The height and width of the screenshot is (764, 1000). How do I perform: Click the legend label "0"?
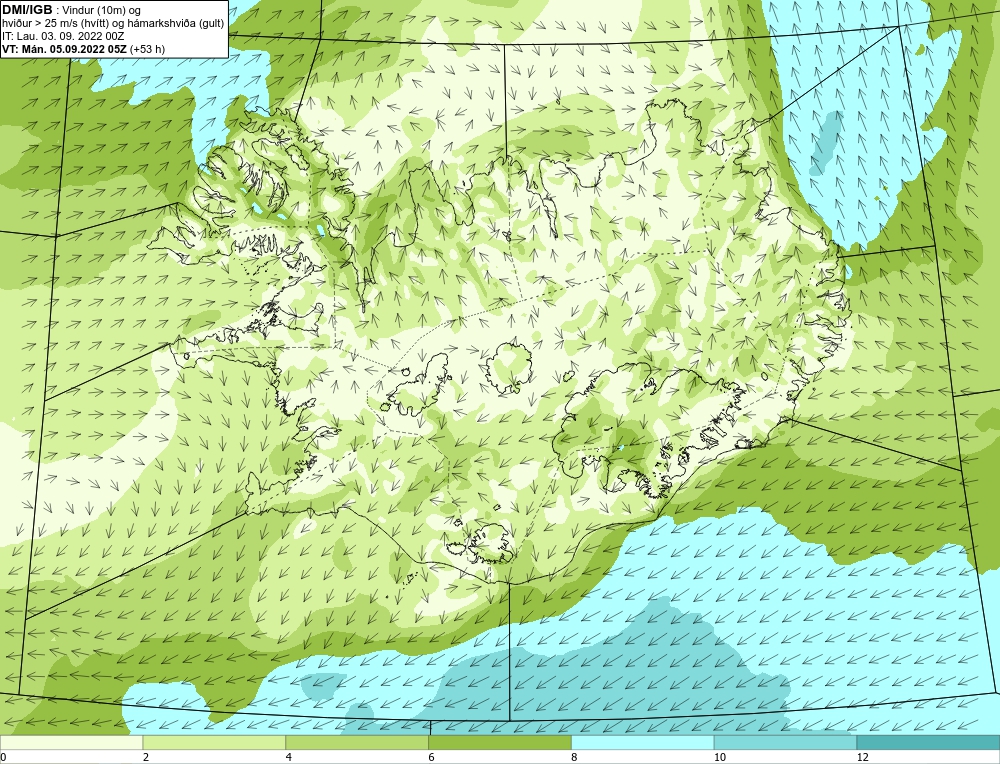click(3, 757)
